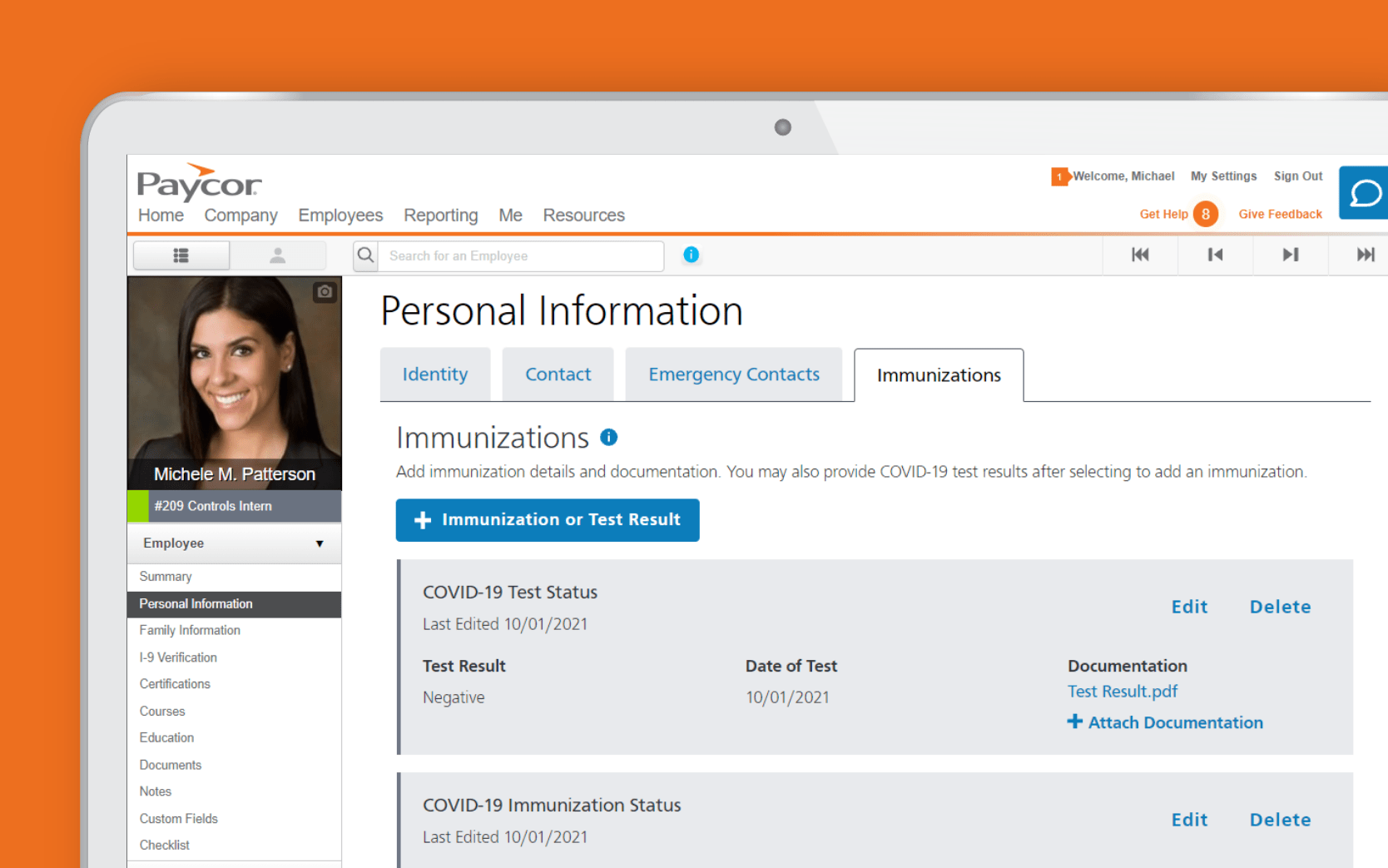Edit the COVID-19 Test Status entry

pos(1189,607)
